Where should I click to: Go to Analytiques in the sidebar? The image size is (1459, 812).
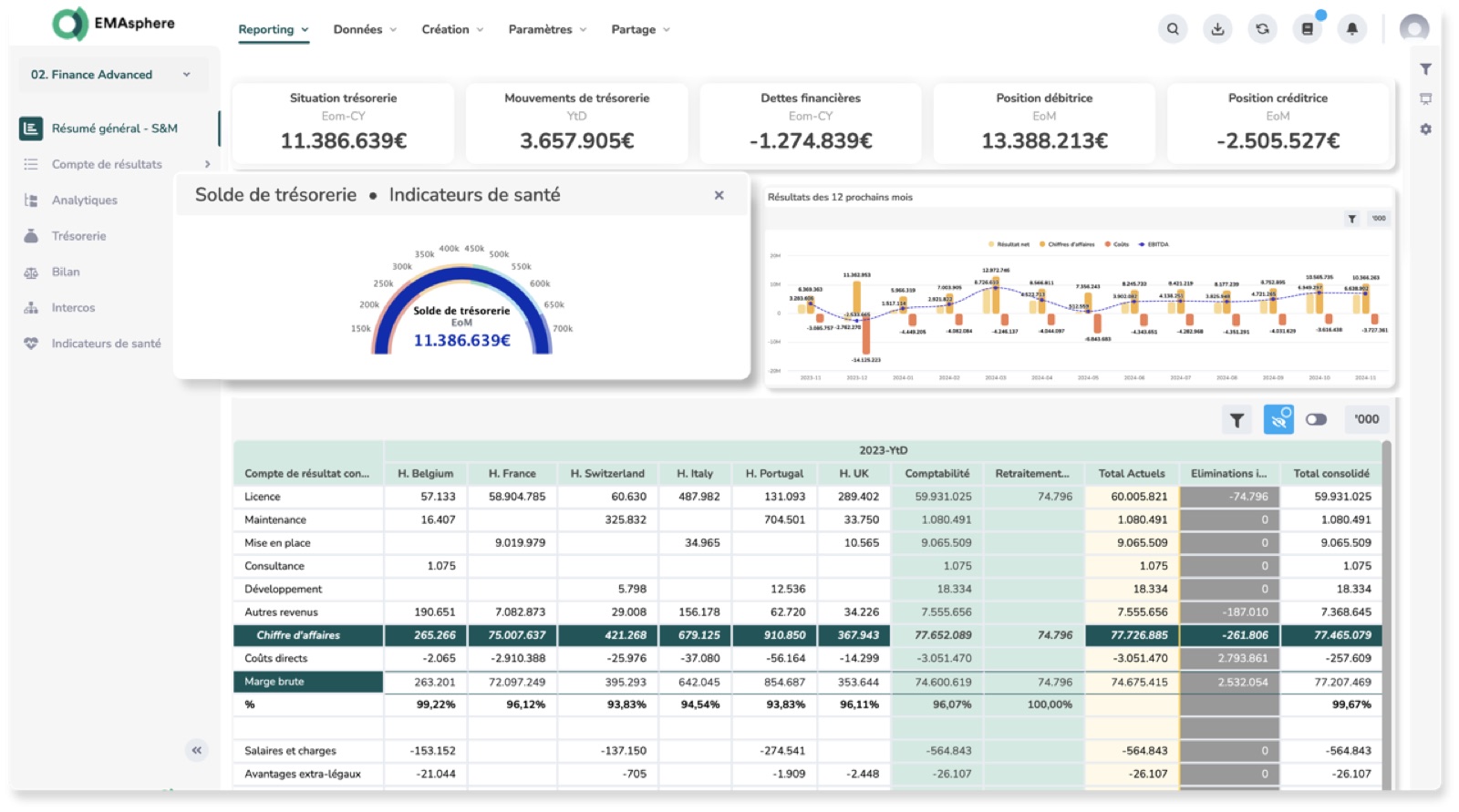click(x=84, y=200)
